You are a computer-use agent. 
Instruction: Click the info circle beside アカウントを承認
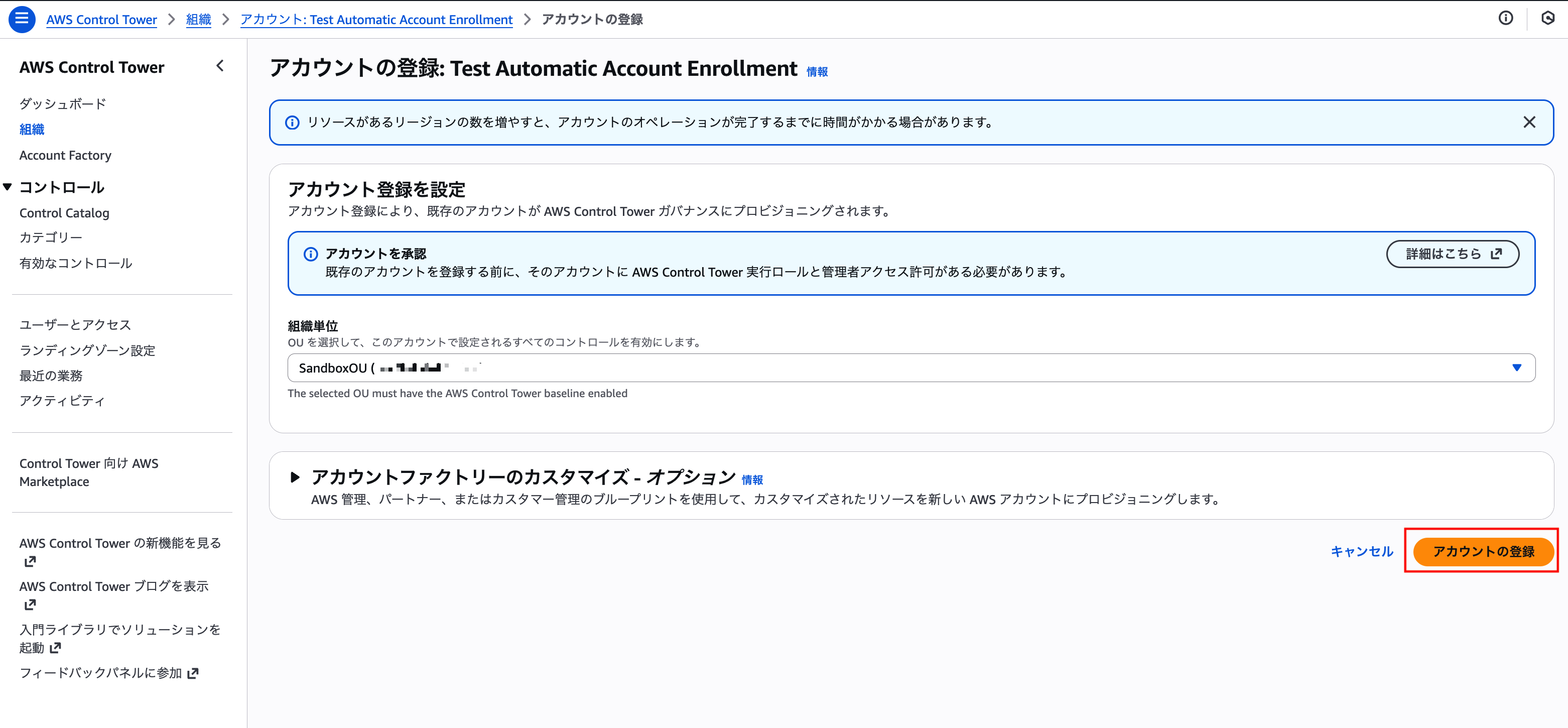(x=312, y=253)
